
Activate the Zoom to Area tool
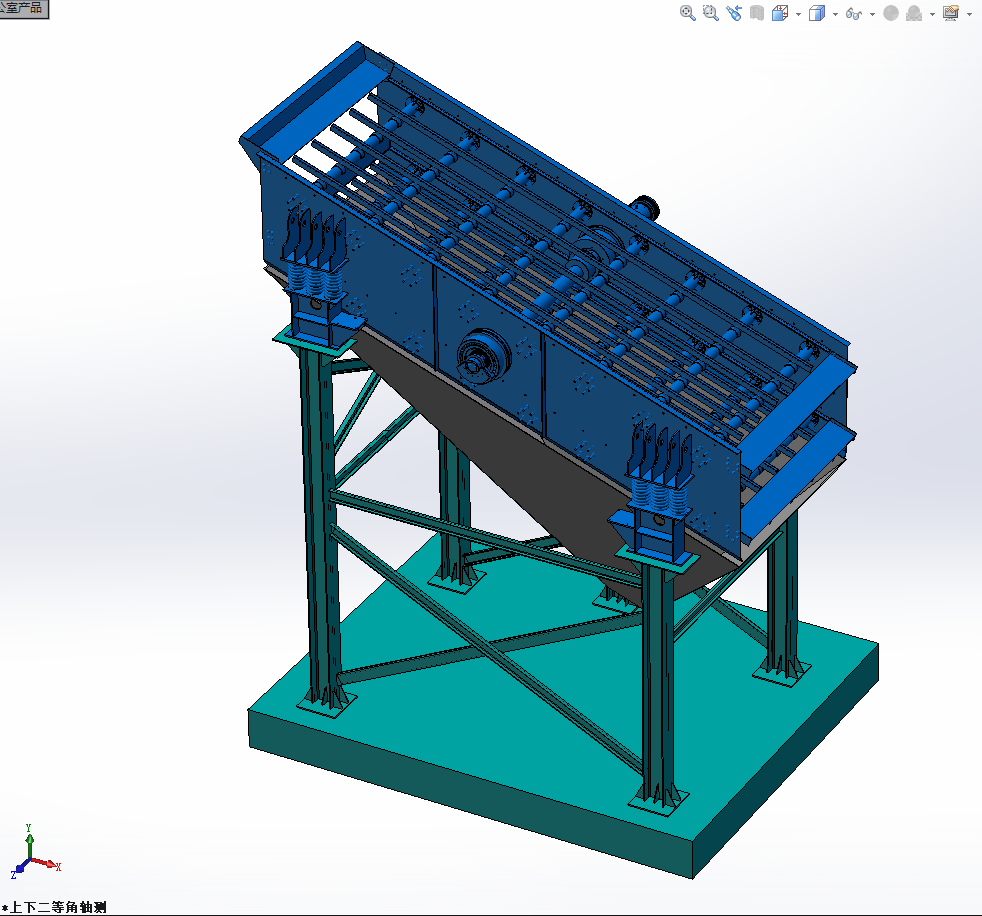click(x=710, y=13)
